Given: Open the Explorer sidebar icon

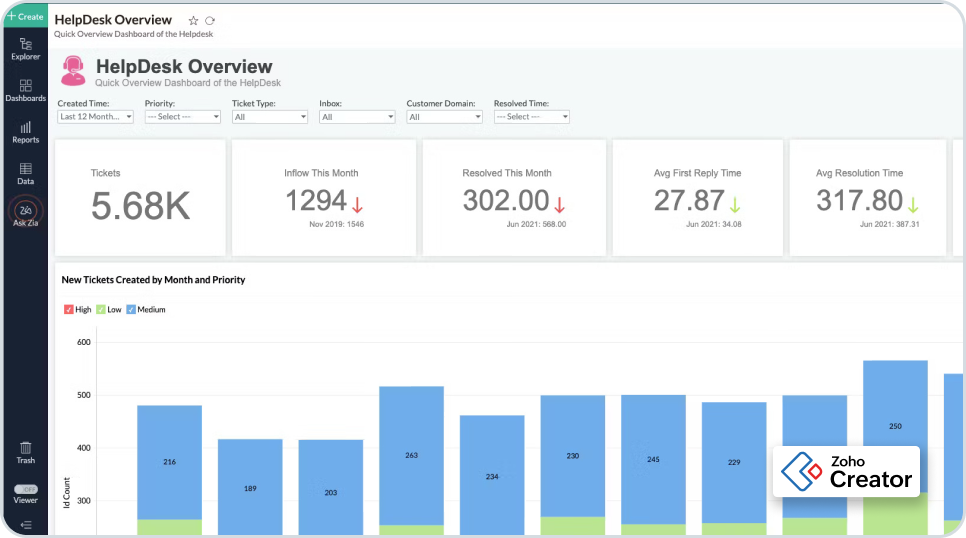Looking at the screenshot, I should [25, 48].
